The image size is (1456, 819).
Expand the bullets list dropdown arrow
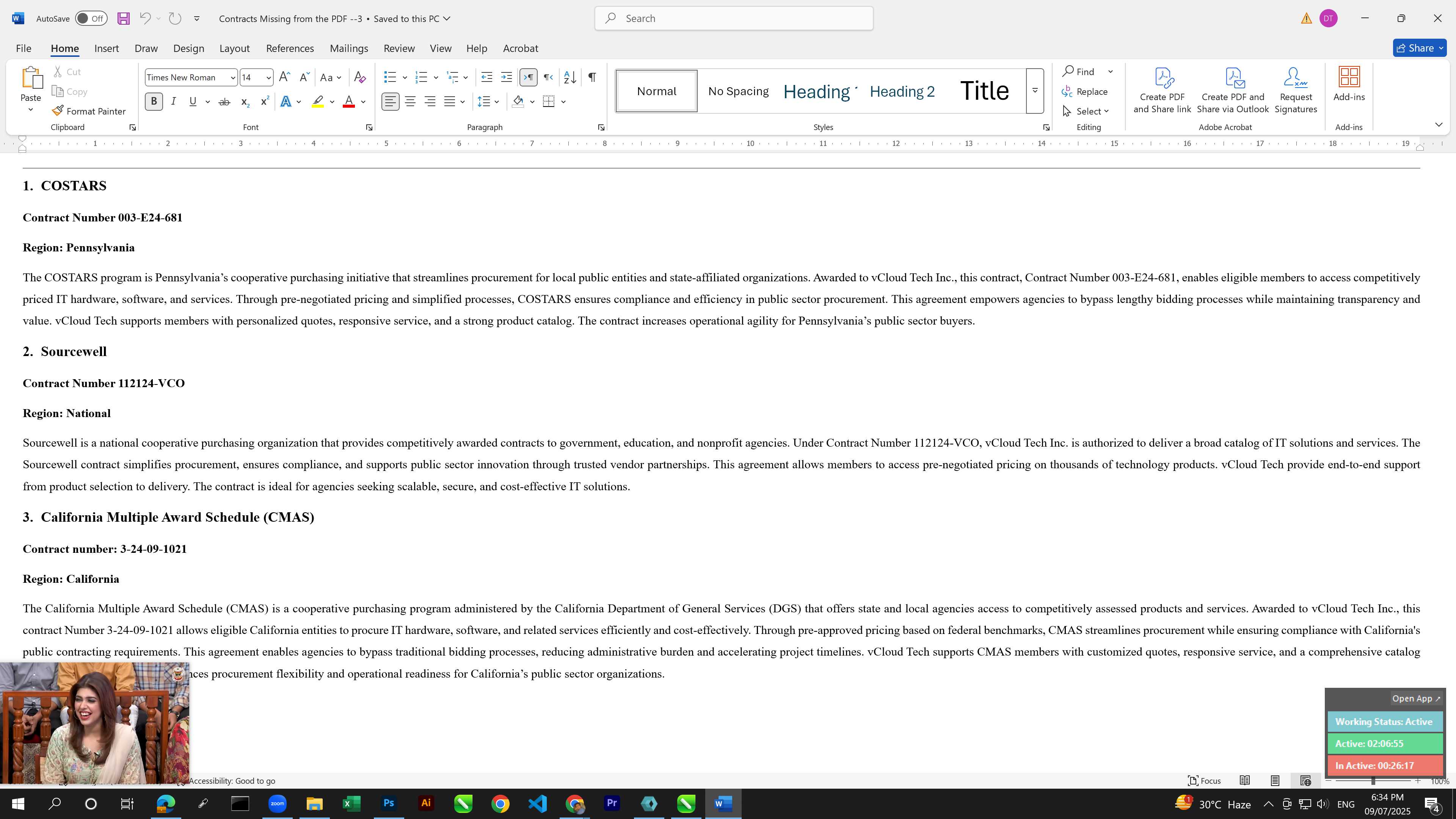point(405,77)
